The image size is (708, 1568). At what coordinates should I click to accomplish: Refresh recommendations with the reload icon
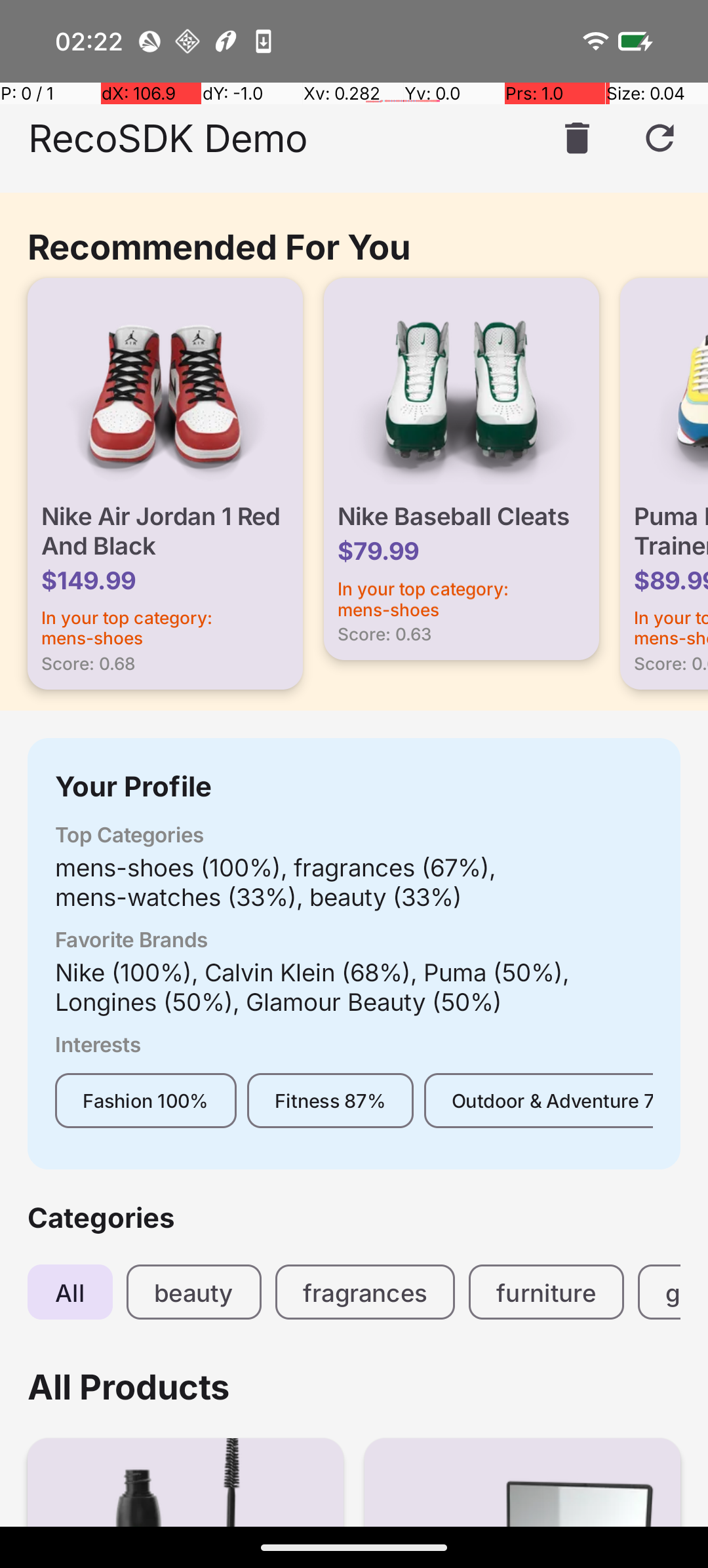(x=659, y=138)
